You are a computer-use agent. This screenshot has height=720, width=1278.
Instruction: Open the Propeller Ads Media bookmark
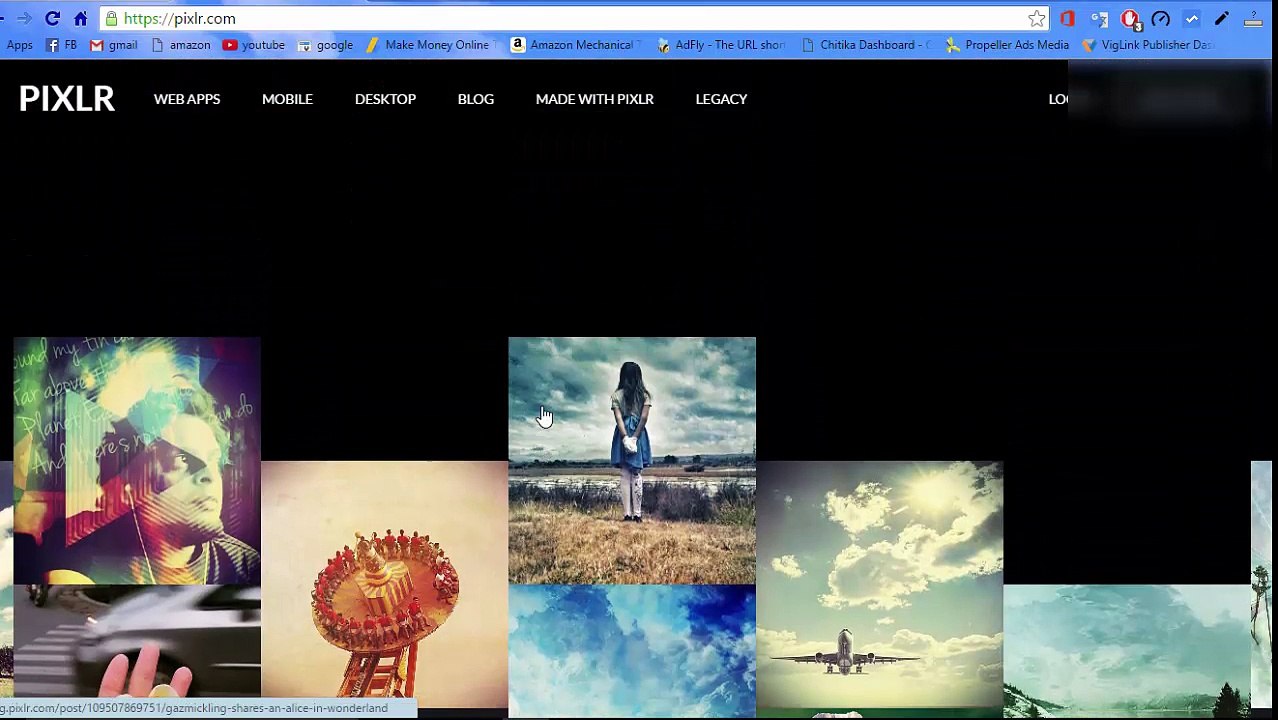pyautogui.click(x=1008, y=44)
